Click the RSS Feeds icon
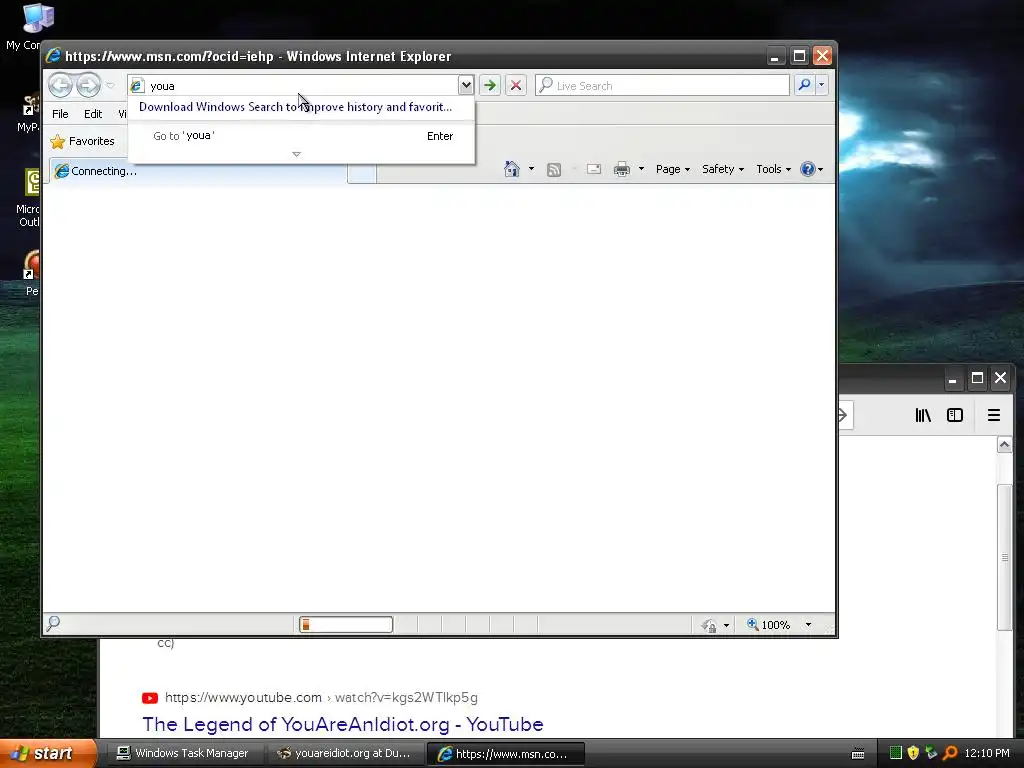The height and width of the screenshot is (768, 1024). point(554,170)
